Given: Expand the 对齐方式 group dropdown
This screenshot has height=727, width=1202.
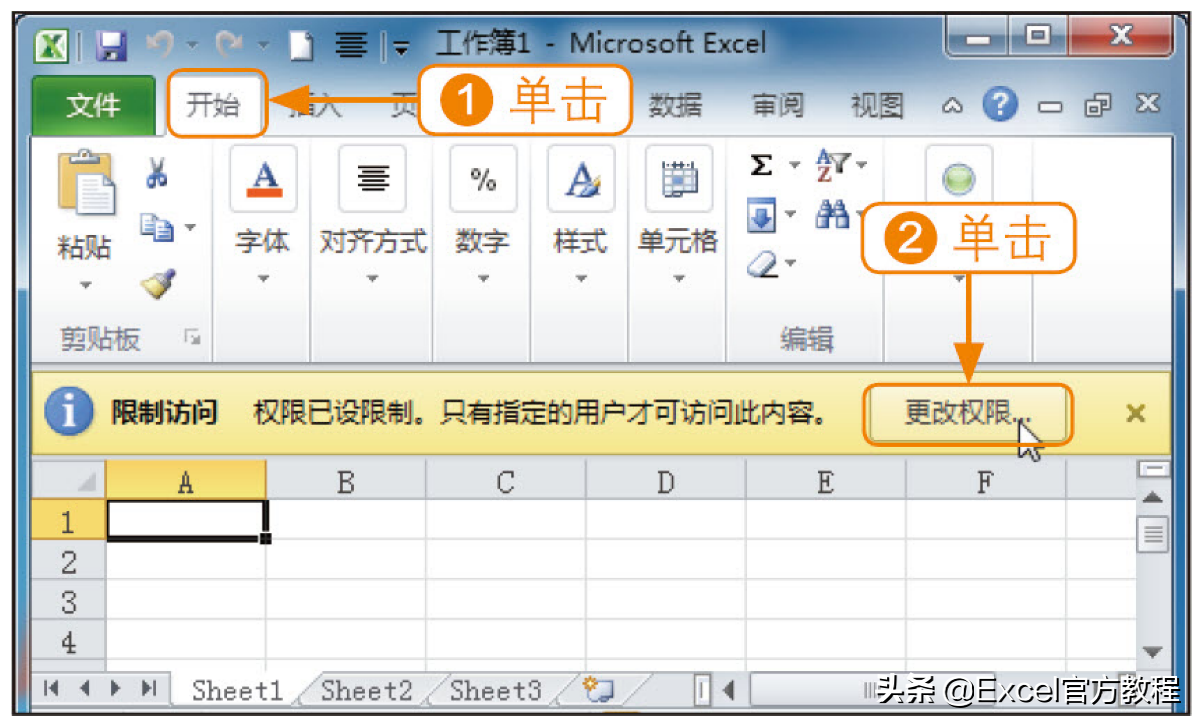Looking at the screenshot, I should (x=373, y=279).
